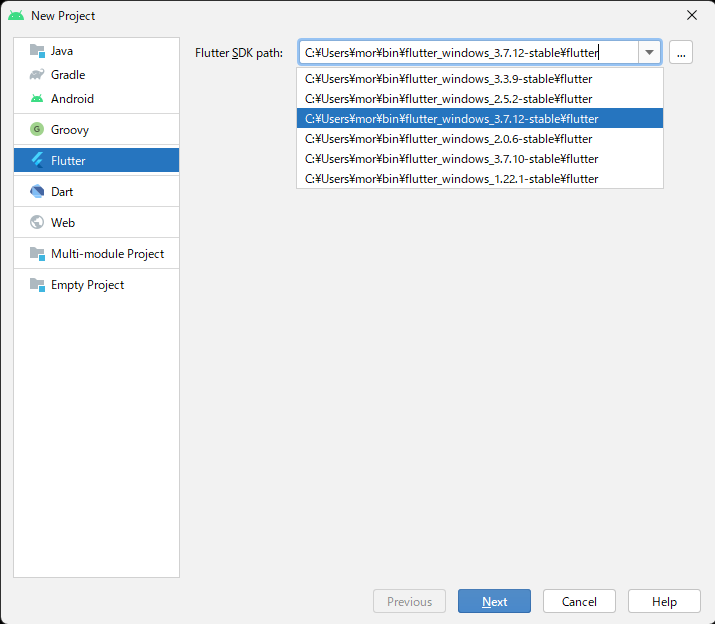Click the Multi-module Project folder icon

click(x=37, y=253)
